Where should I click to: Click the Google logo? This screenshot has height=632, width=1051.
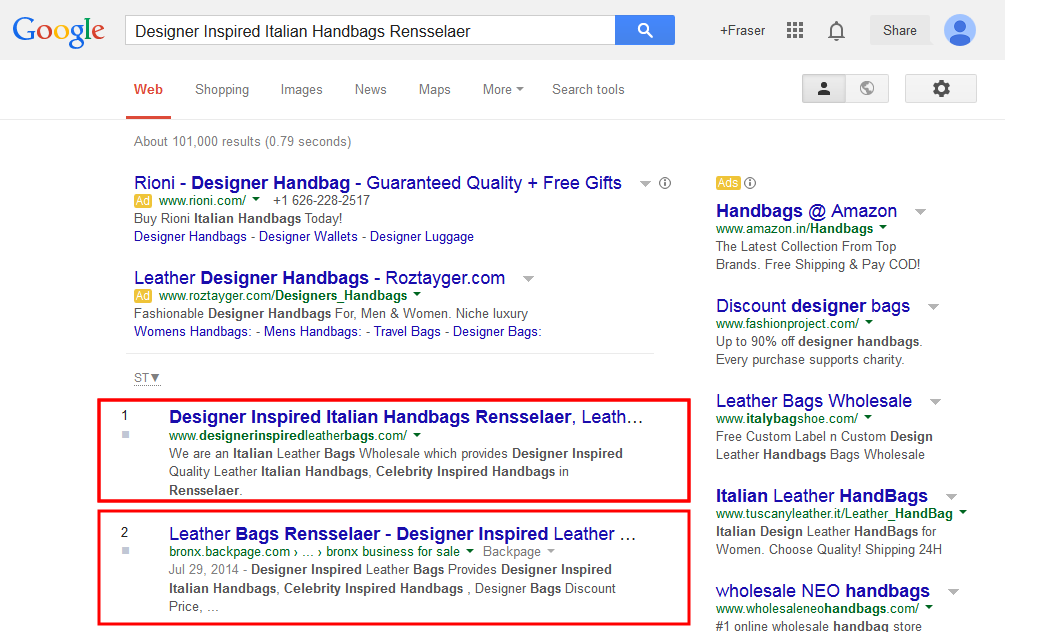coord(58,31)
